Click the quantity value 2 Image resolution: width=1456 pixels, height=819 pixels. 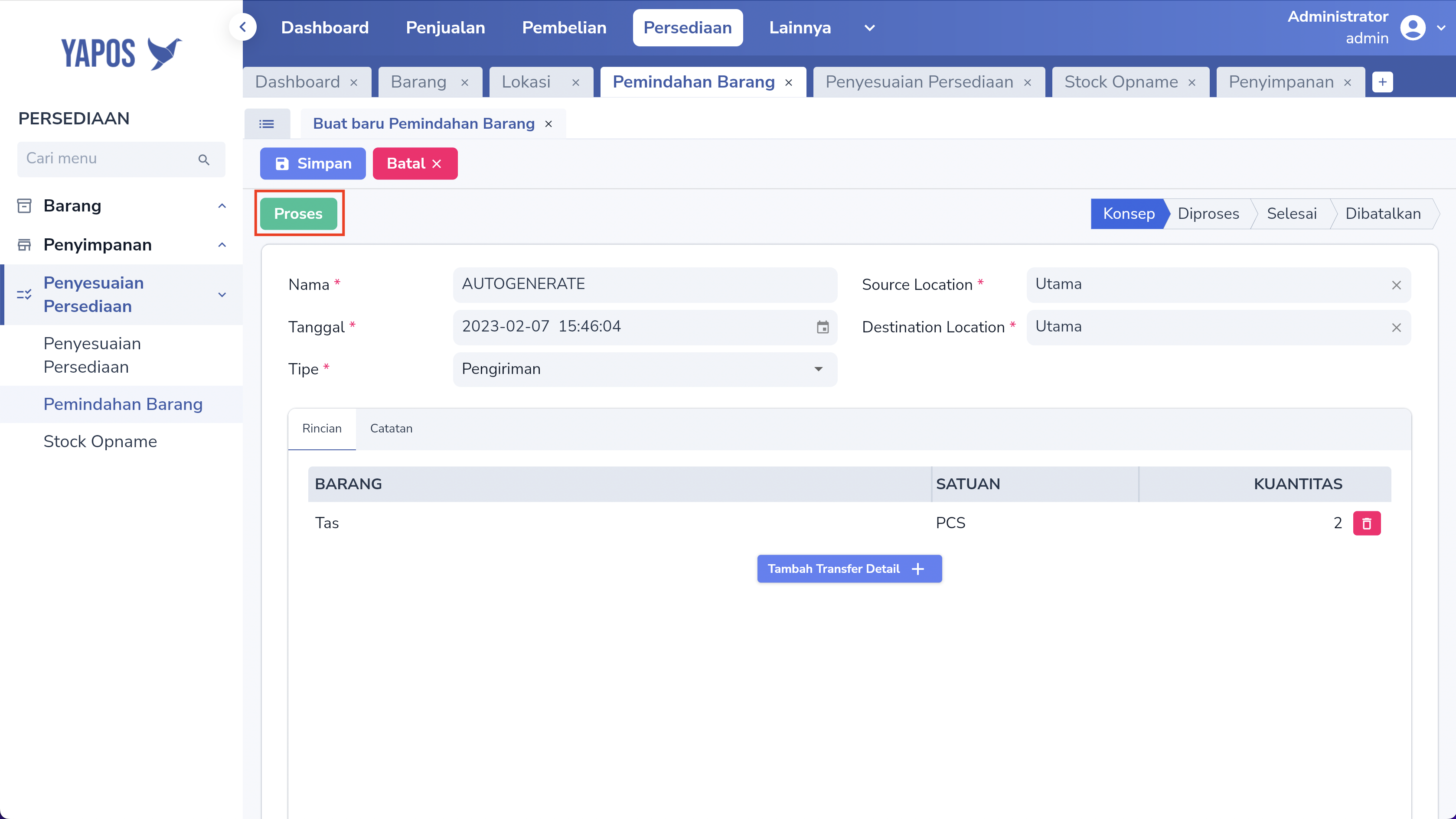pos(1337,523)
